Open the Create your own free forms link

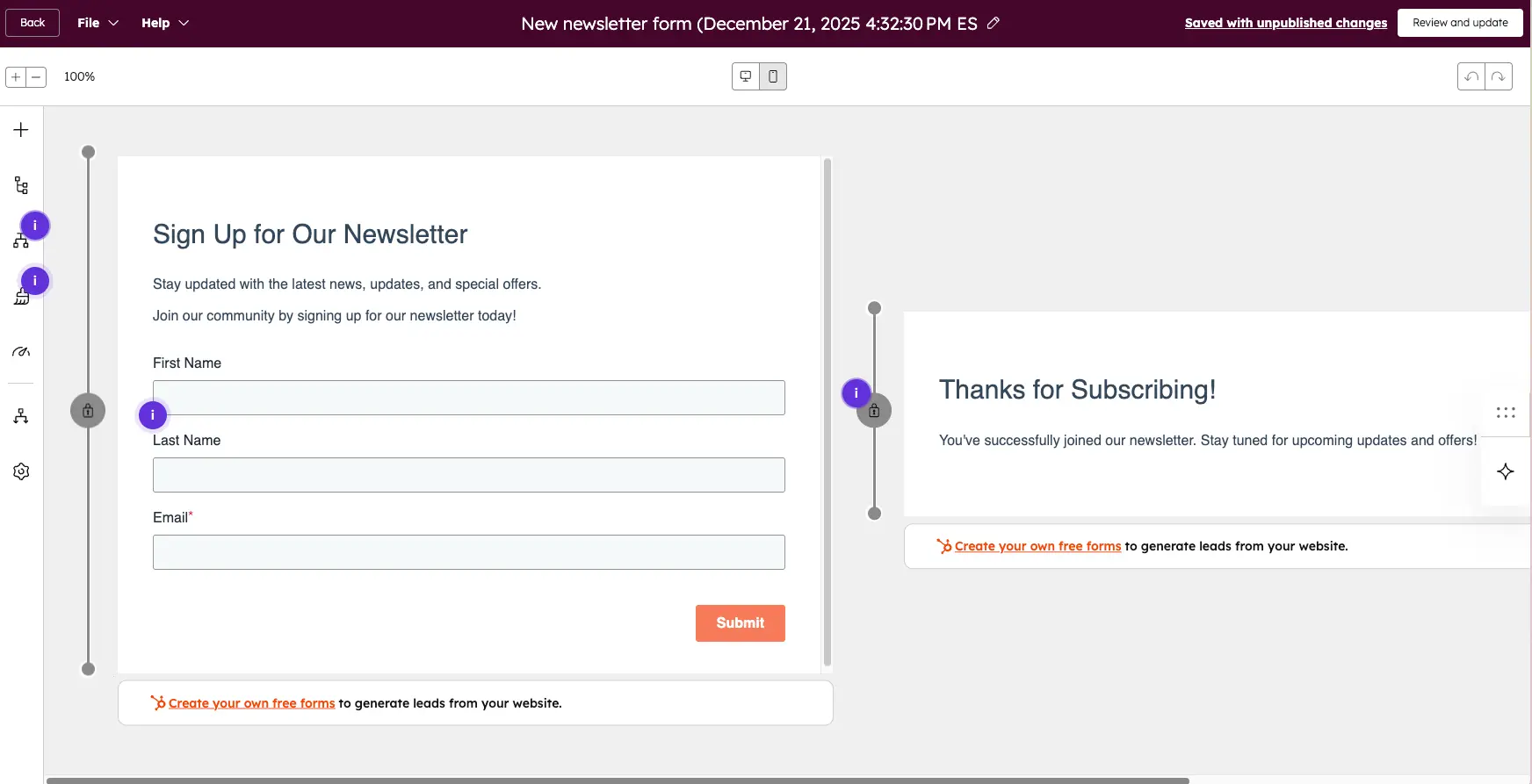point(251,702)
